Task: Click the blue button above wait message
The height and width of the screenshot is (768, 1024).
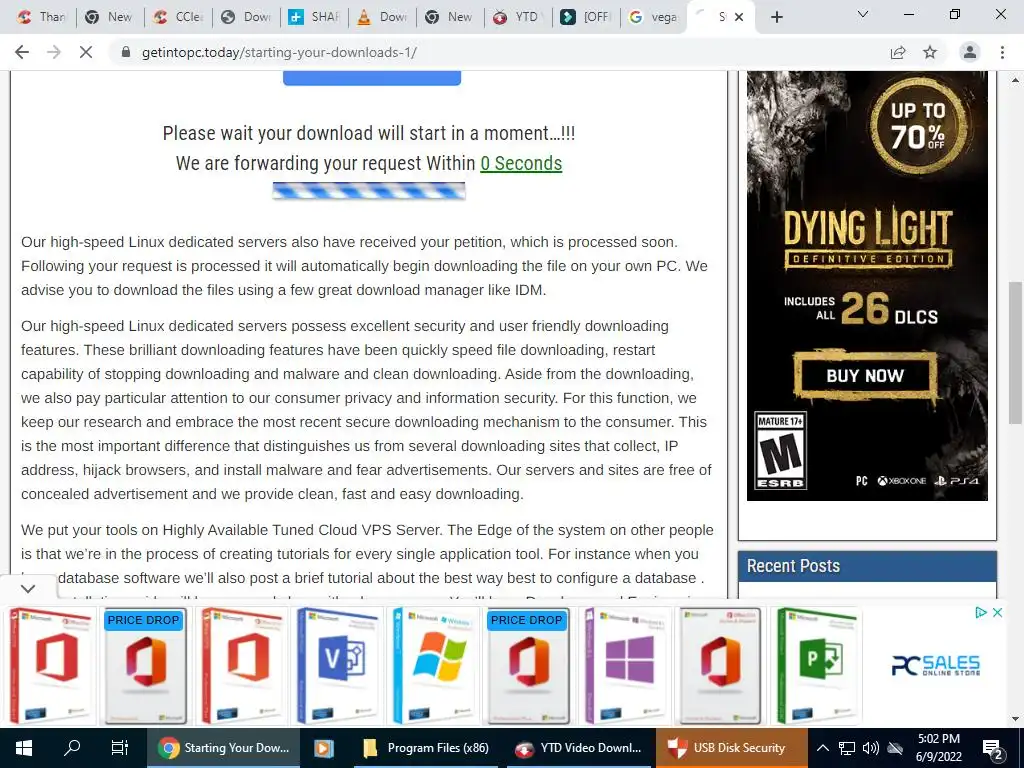Action: coord(372,78)
